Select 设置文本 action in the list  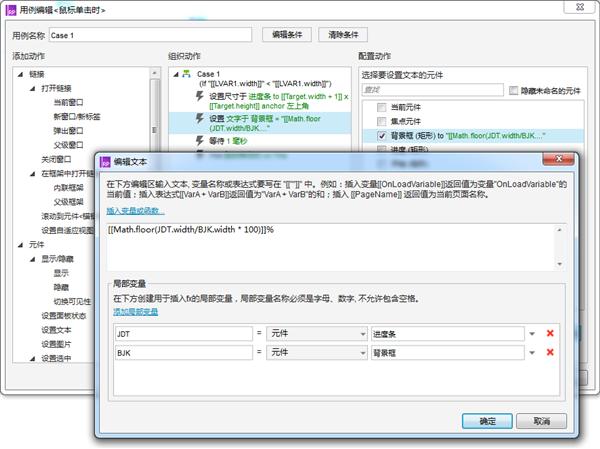tap(56, 328)
